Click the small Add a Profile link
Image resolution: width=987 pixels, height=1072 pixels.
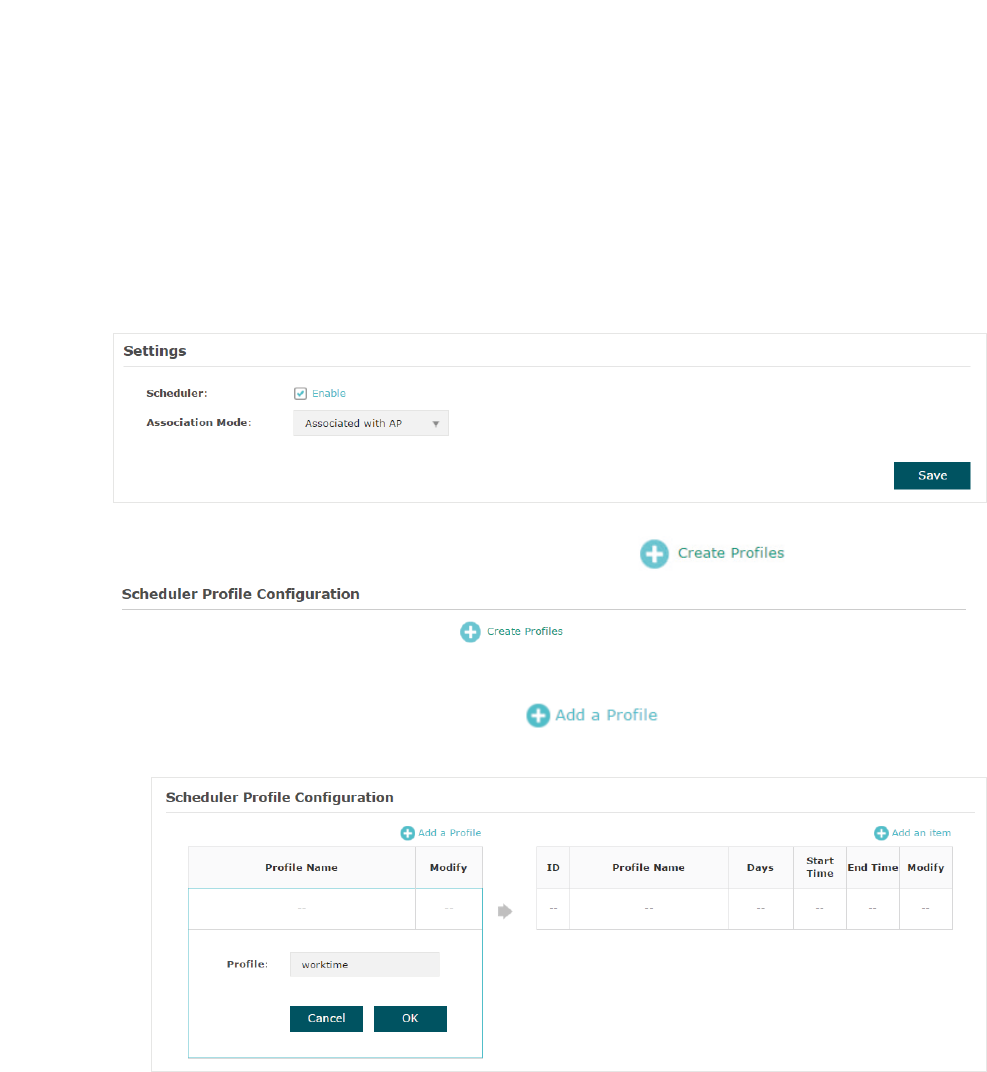click(x=449, y=833)
